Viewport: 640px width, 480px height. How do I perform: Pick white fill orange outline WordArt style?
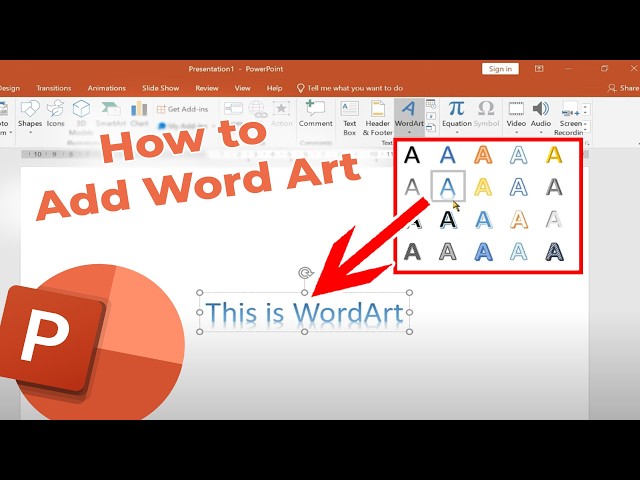coord(518,220)
